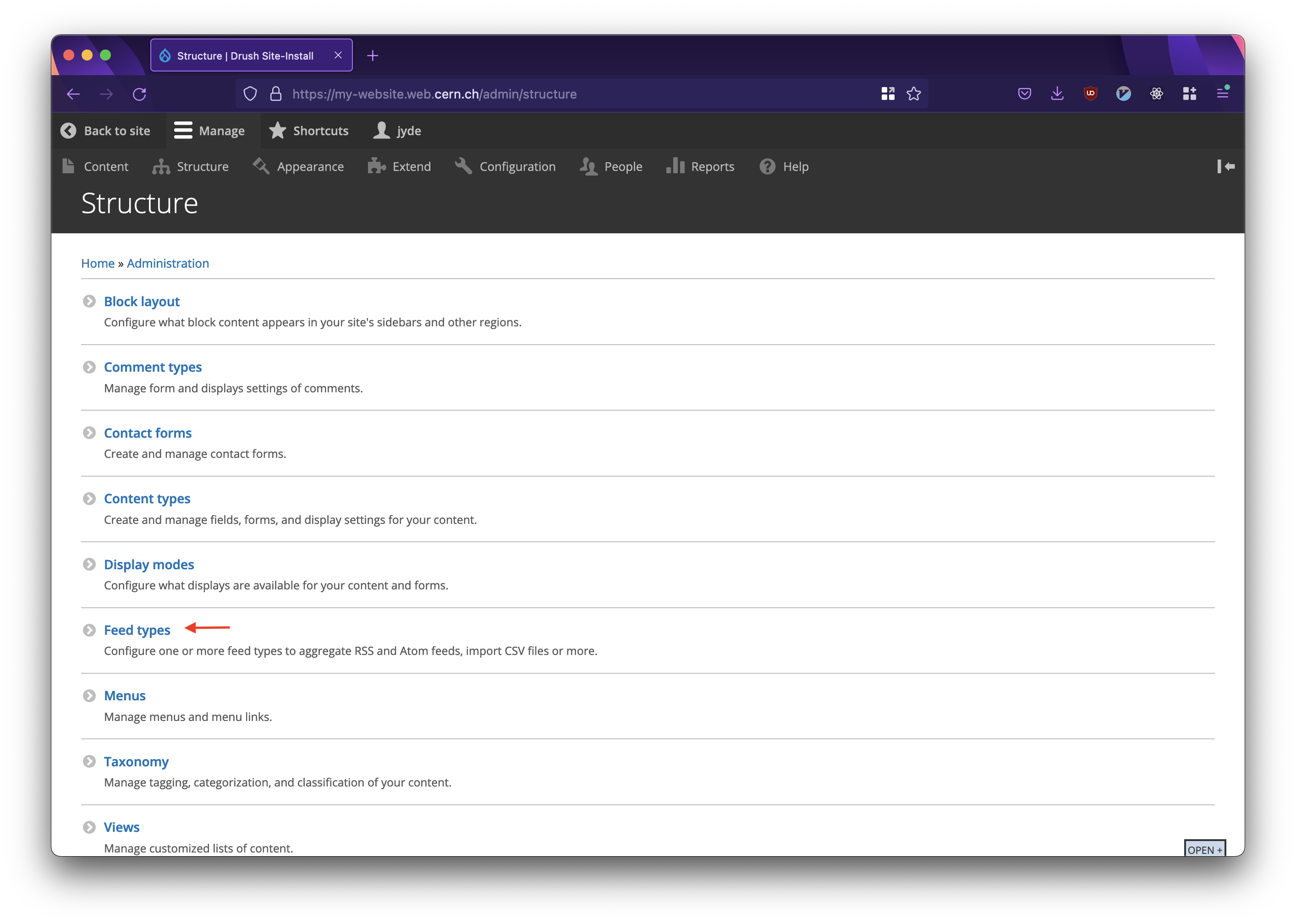Viewport: 1296px width, 924px height.
Task: Click the Structure menu item
Action: (x=202, y=167)
